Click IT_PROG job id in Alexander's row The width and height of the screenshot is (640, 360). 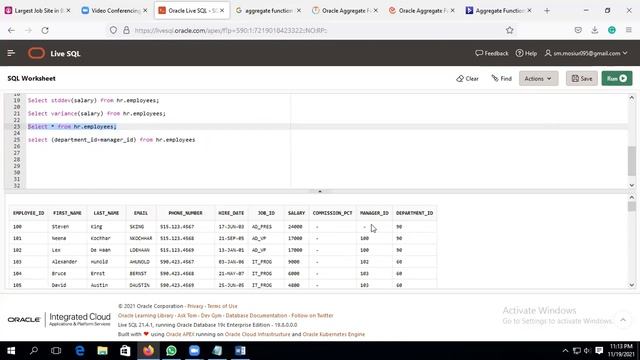tap(262, 262)
